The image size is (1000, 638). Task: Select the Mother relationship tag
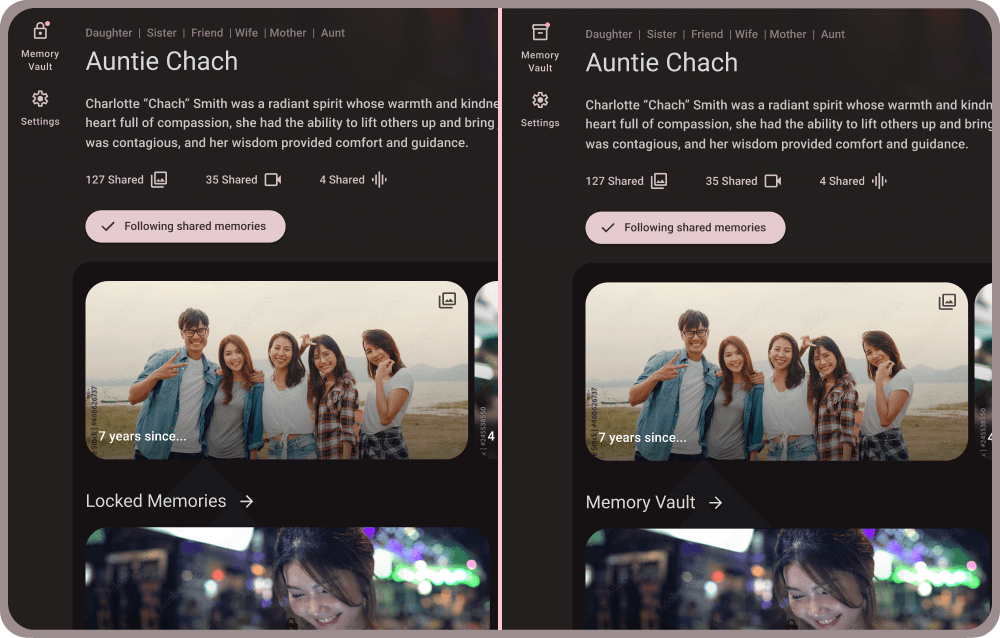(288, 33)
